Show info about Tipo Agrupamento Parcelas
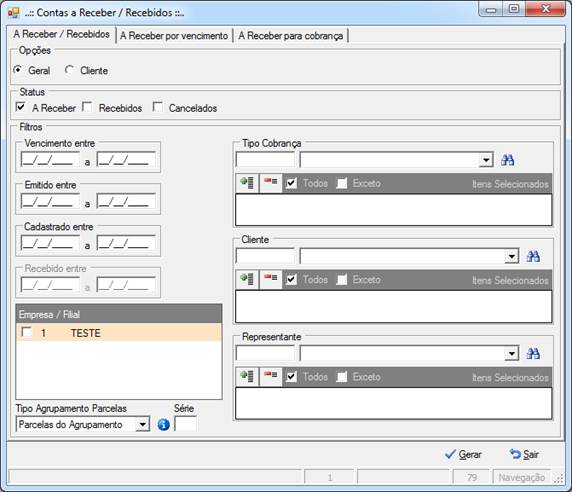The width and height of the screenshot is (572, 492). pyautogui.click(x=163, y=425)
